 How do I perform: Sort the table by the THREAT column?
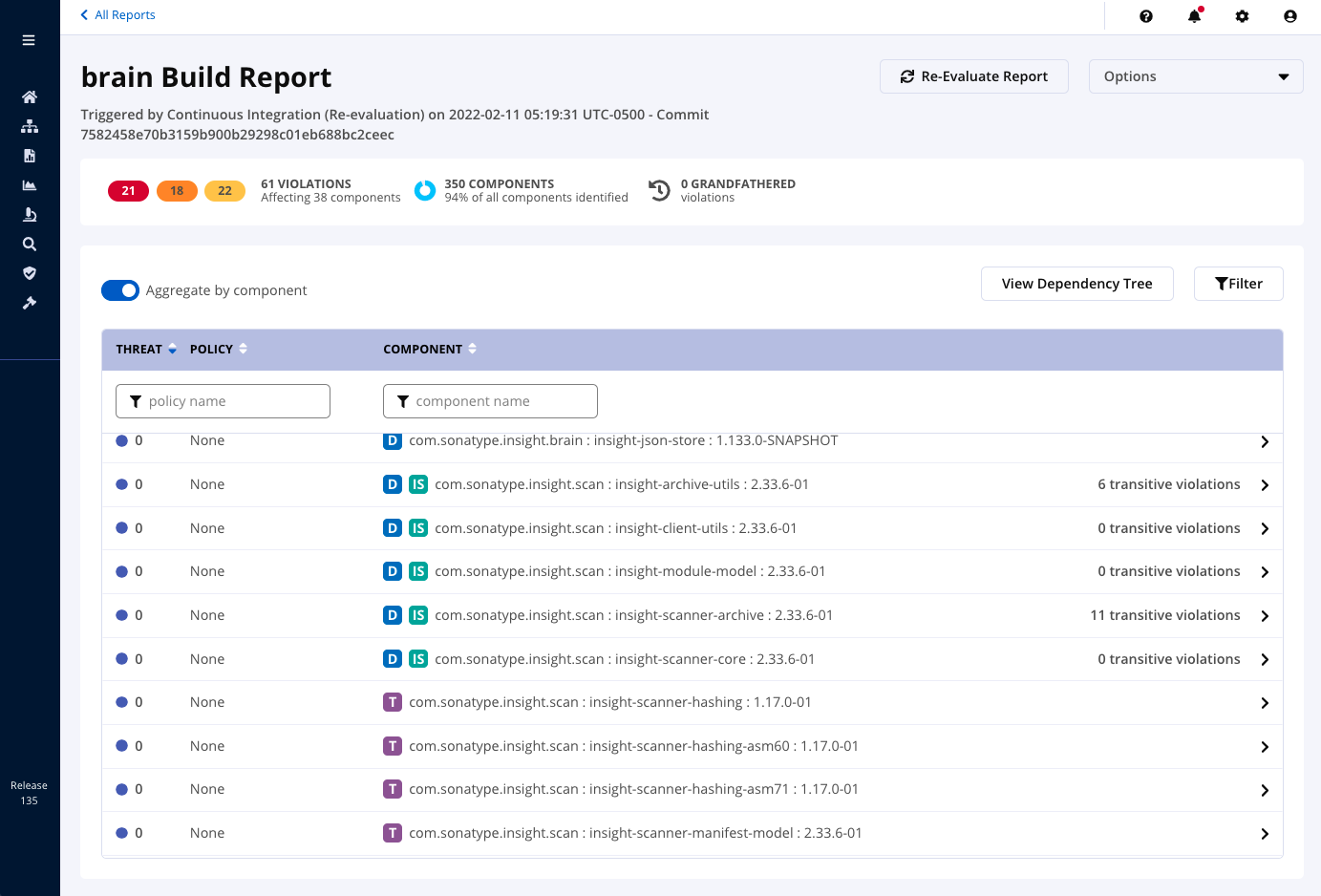(139, 349)
